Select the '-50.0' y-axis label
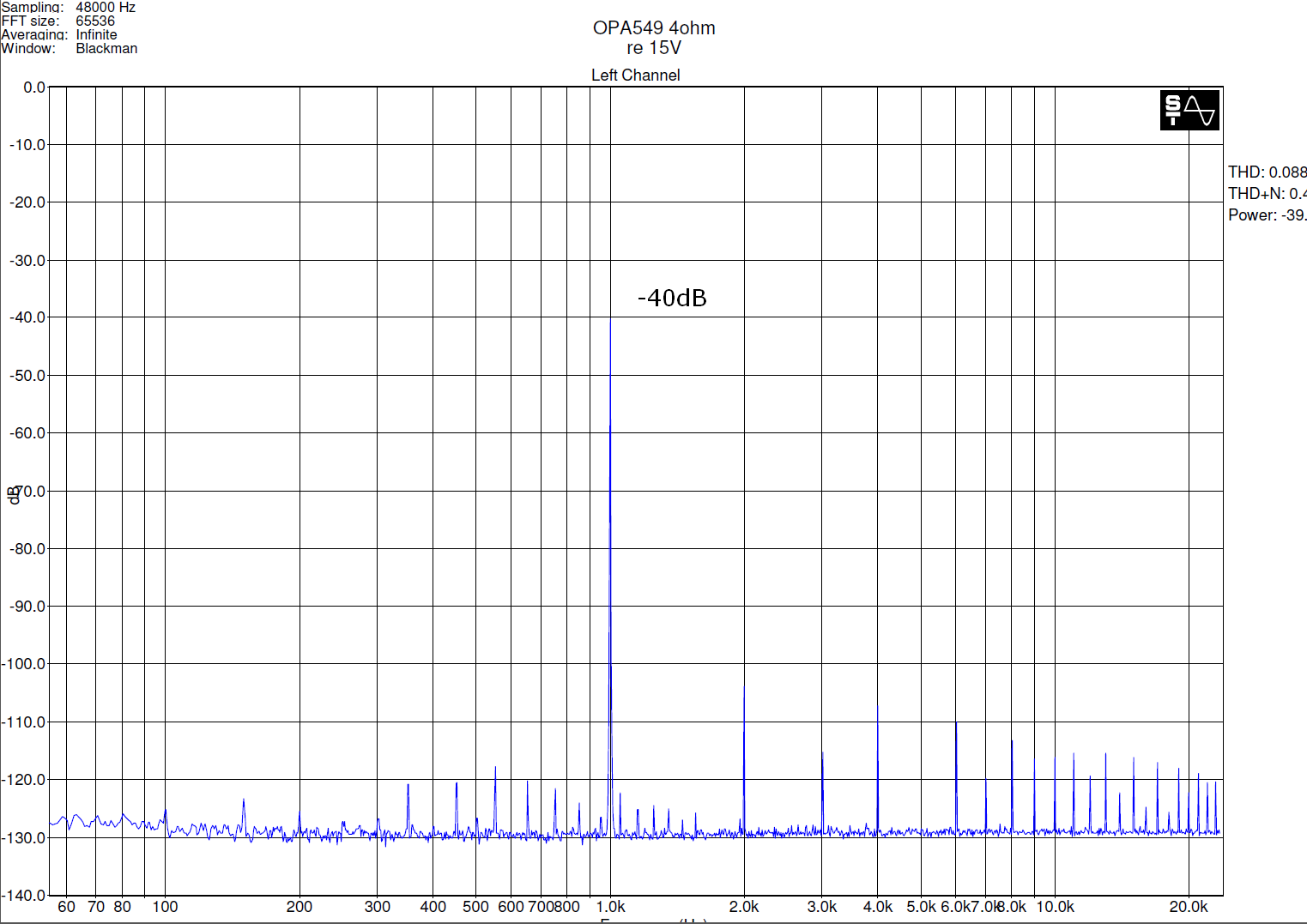 pyautogui.click(x=27, y=376)
